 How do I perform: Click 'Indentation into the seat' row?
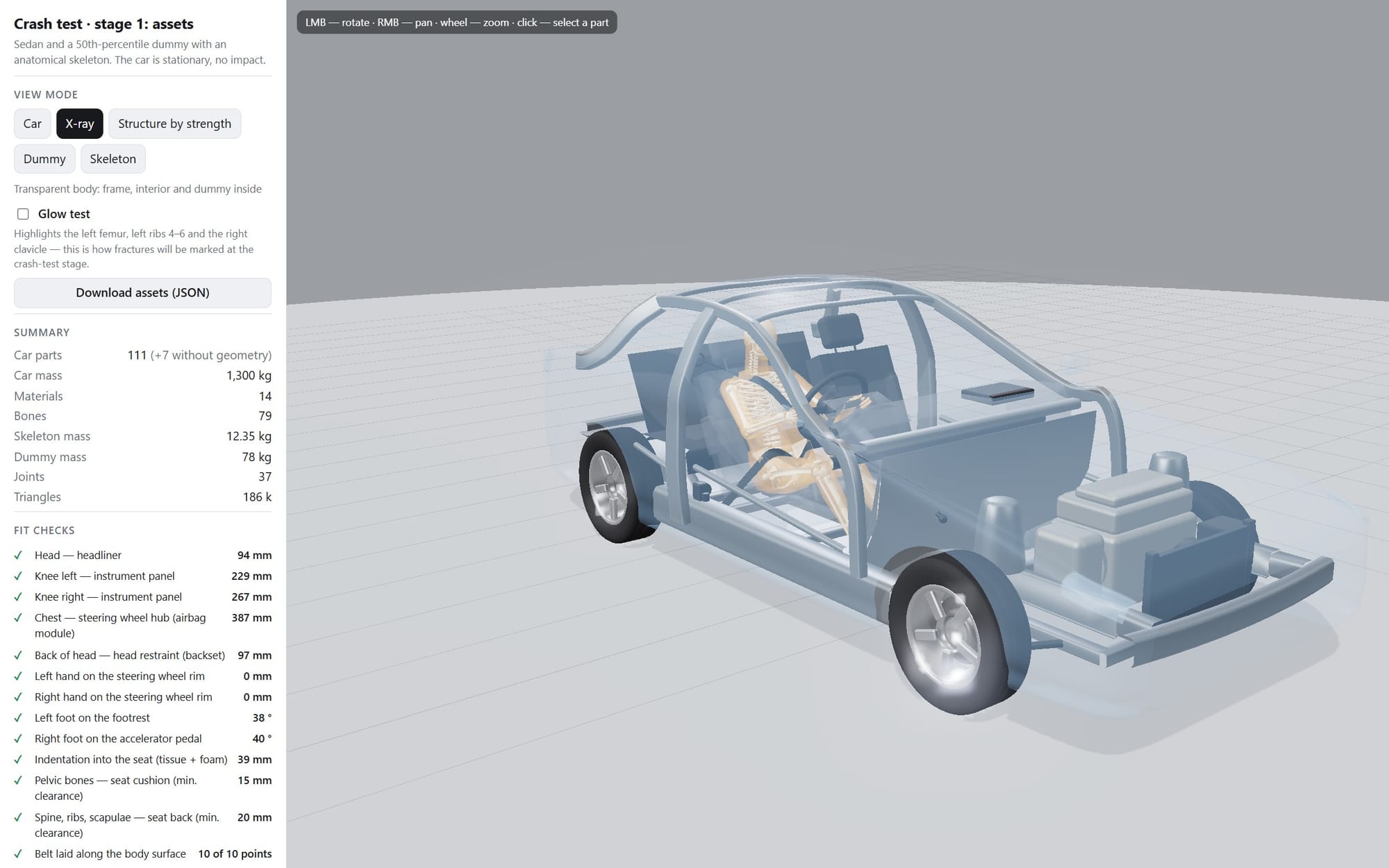point(142,760)
